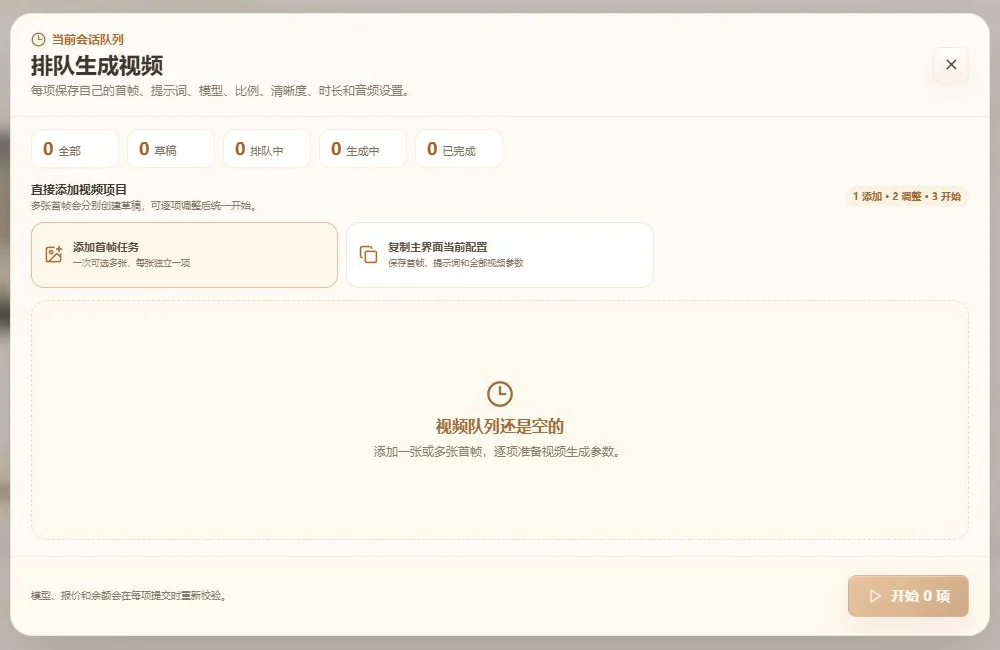Click the 复制主界面当前配置 card
The image size is (1000, 650).
[x=499, y=255]
